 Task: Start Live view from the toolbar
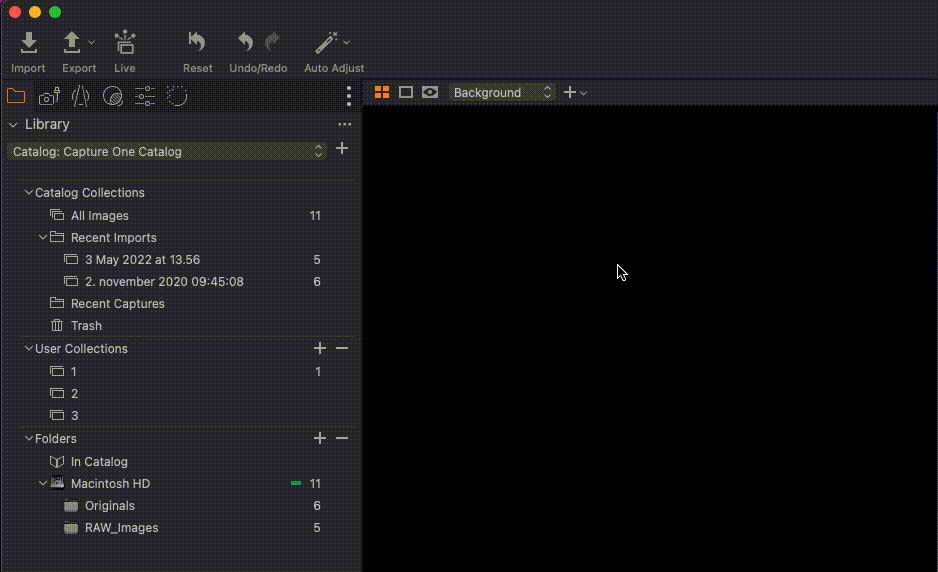[x=124, y=43]
